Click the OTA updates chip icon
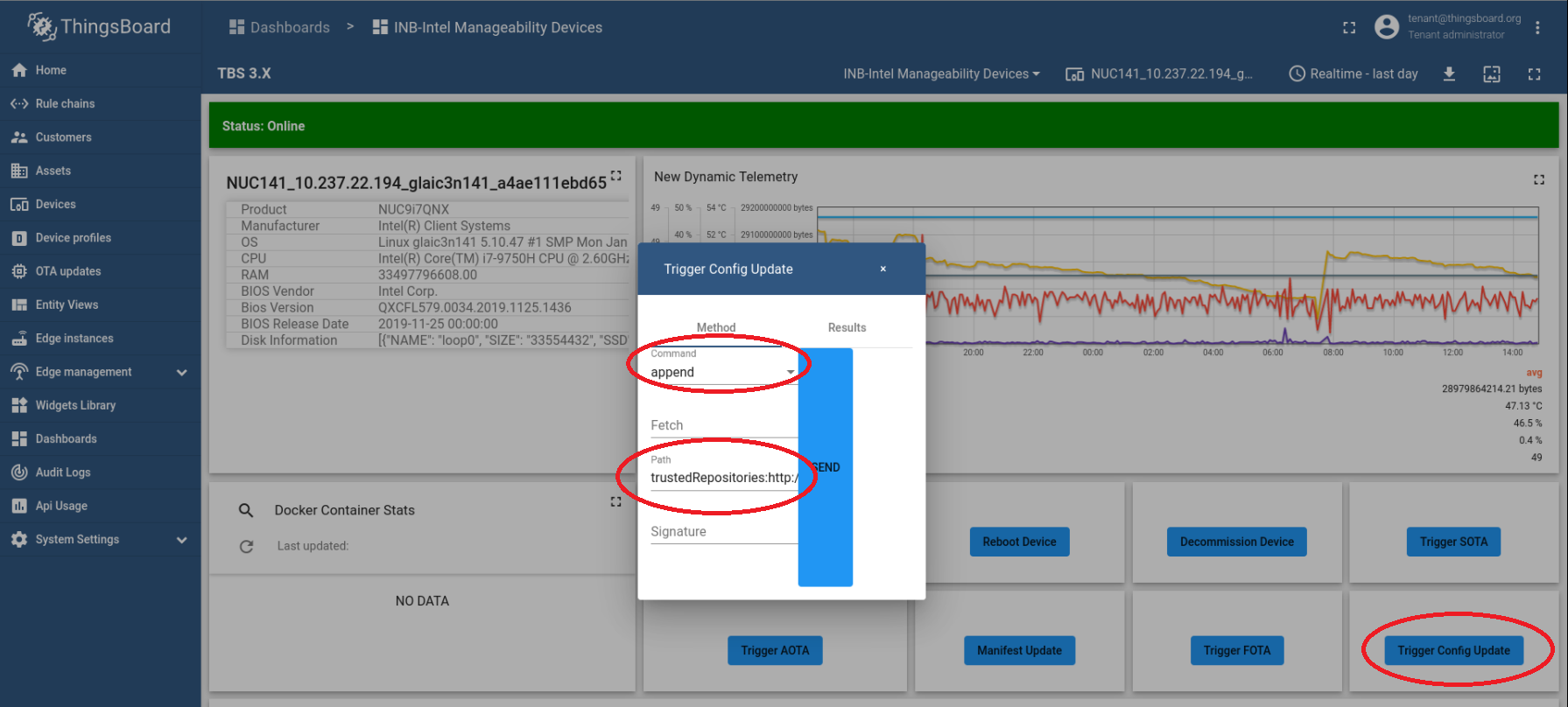1568x707 pixels. pyautogui.click(x=19, y=271)
